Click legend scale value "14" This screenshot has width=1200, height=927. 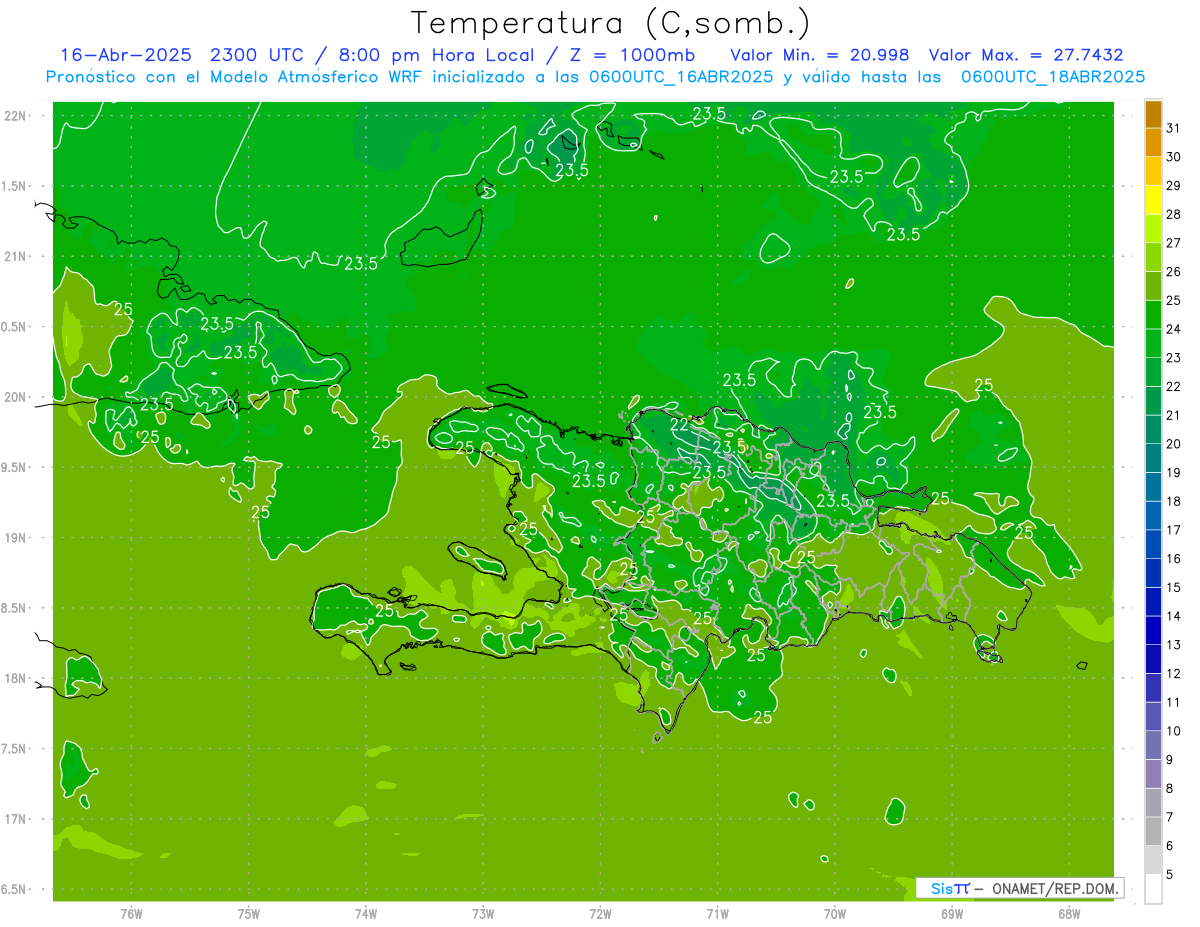tap(1174, 616)
